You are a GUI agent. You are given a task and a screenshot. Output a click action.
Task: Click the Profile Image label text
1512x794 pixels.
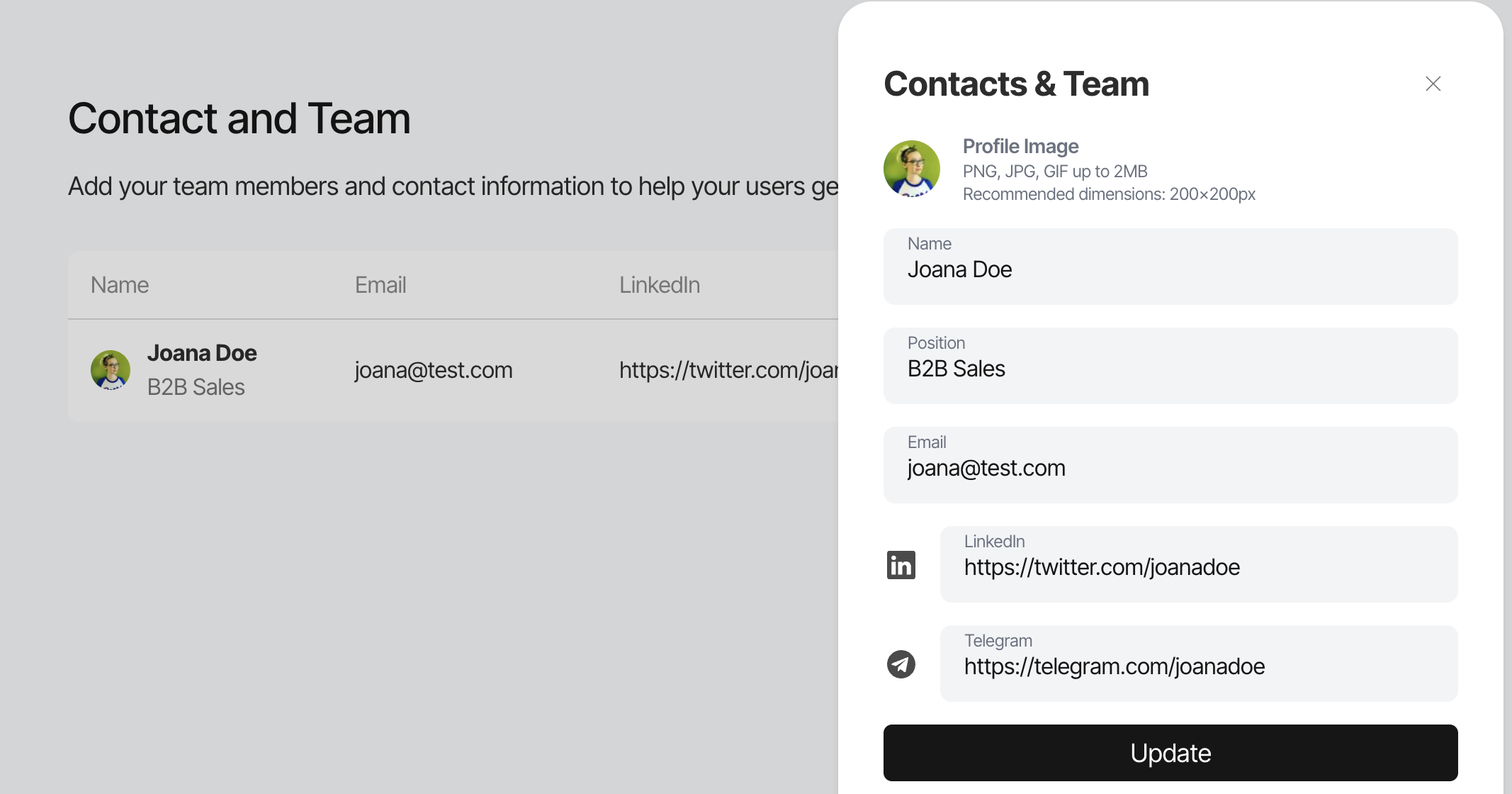pyautogui.click(x=1020, y=146)
